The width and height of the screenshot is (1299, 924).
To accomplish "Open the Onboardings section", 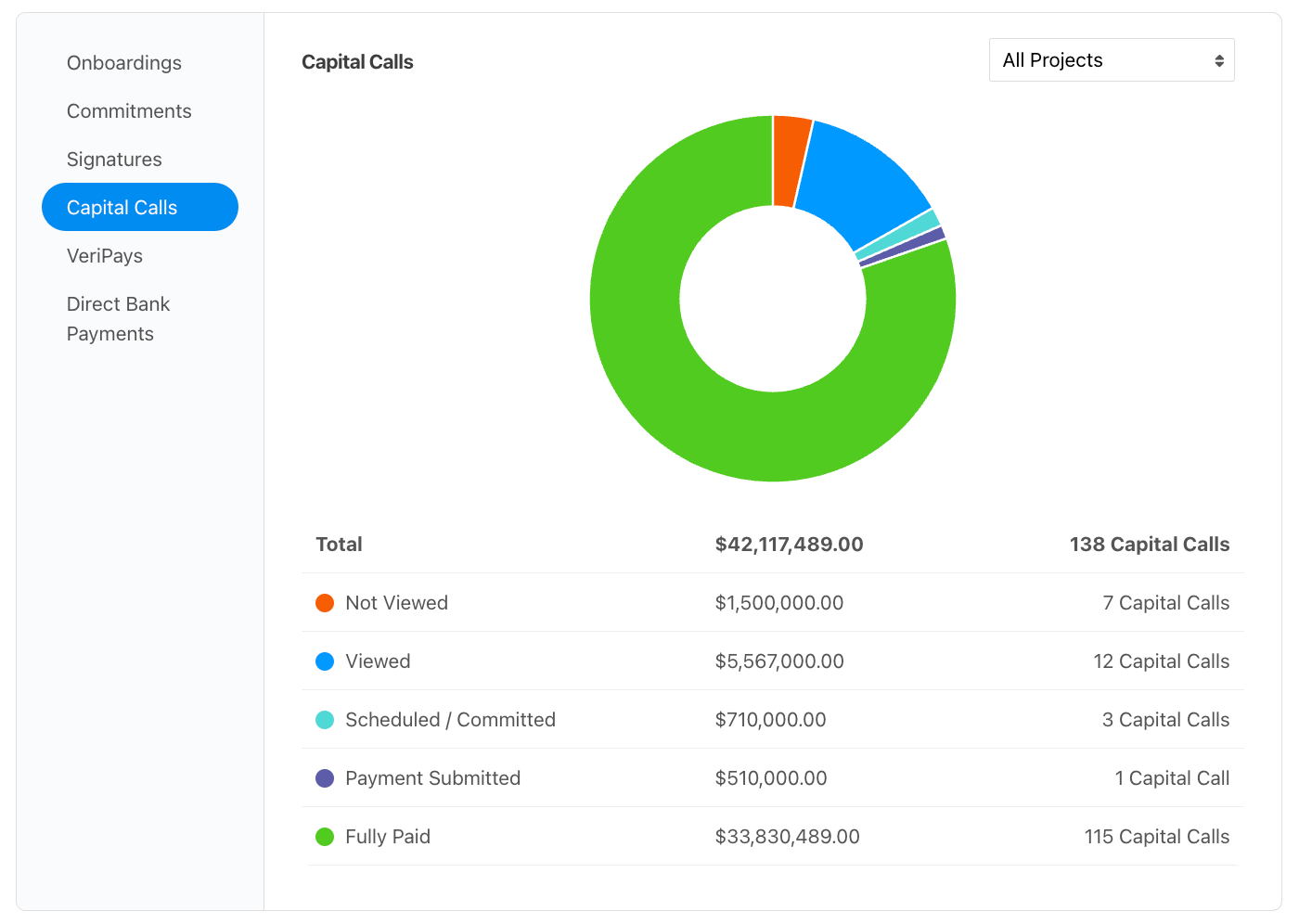I will pos(124,63).
